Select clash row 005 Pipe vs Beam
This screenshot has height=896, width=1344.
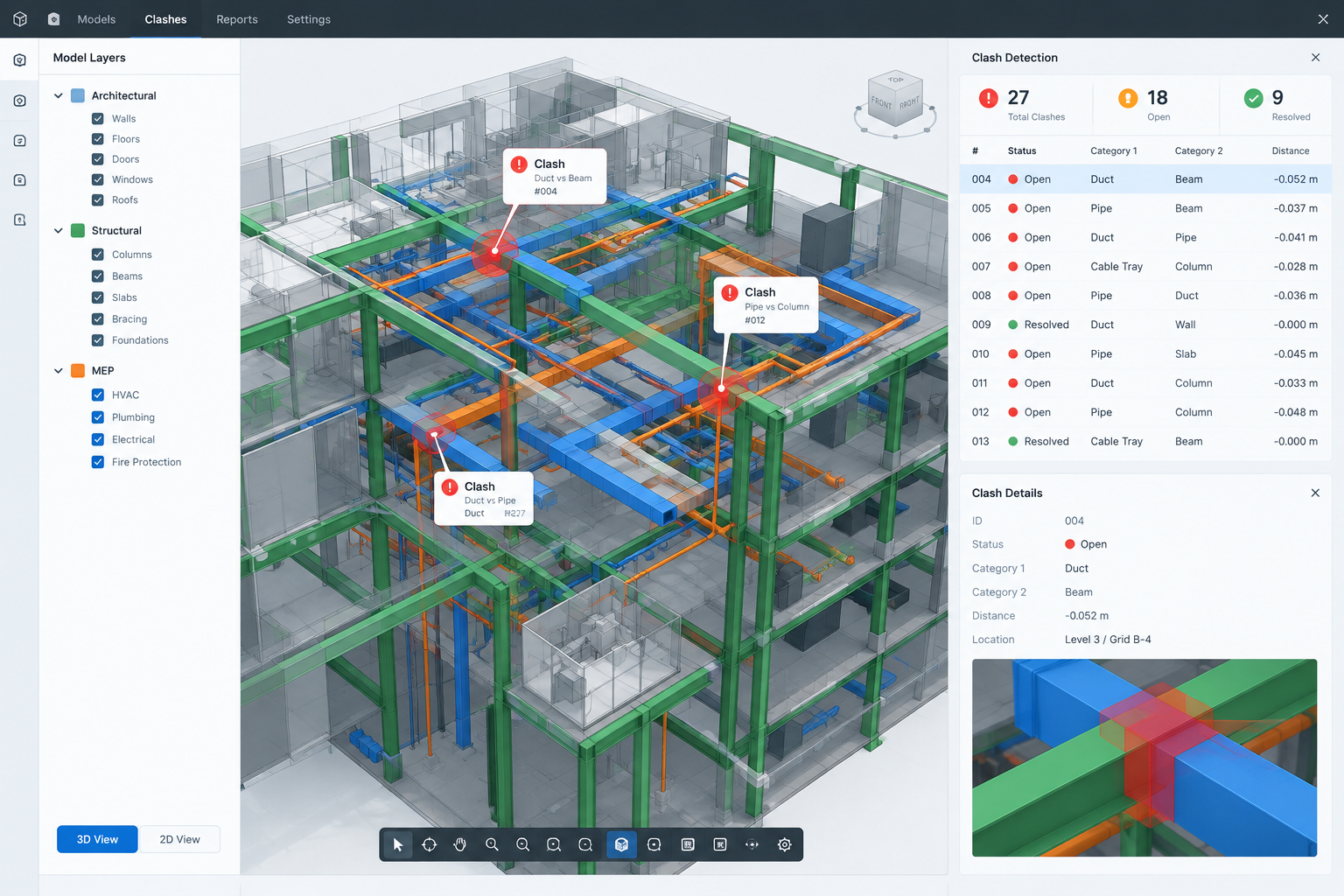point(1145,208)
